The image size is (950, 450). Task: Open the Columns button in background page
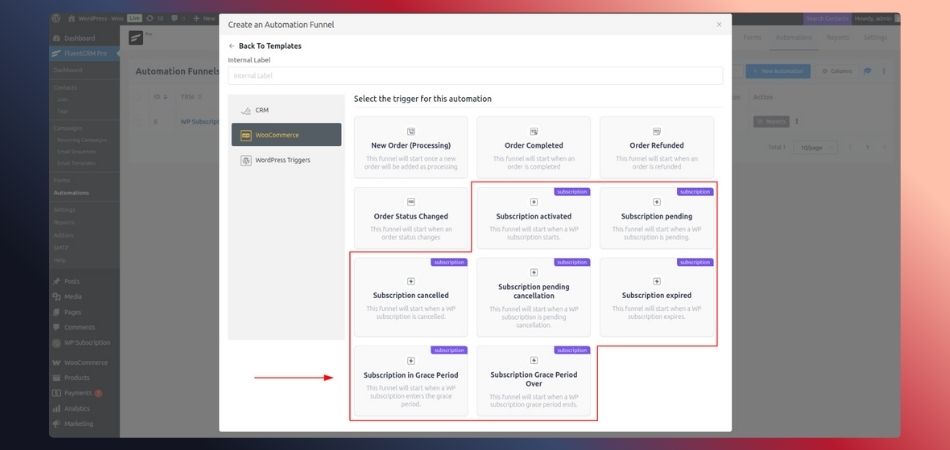coord(836,71)
